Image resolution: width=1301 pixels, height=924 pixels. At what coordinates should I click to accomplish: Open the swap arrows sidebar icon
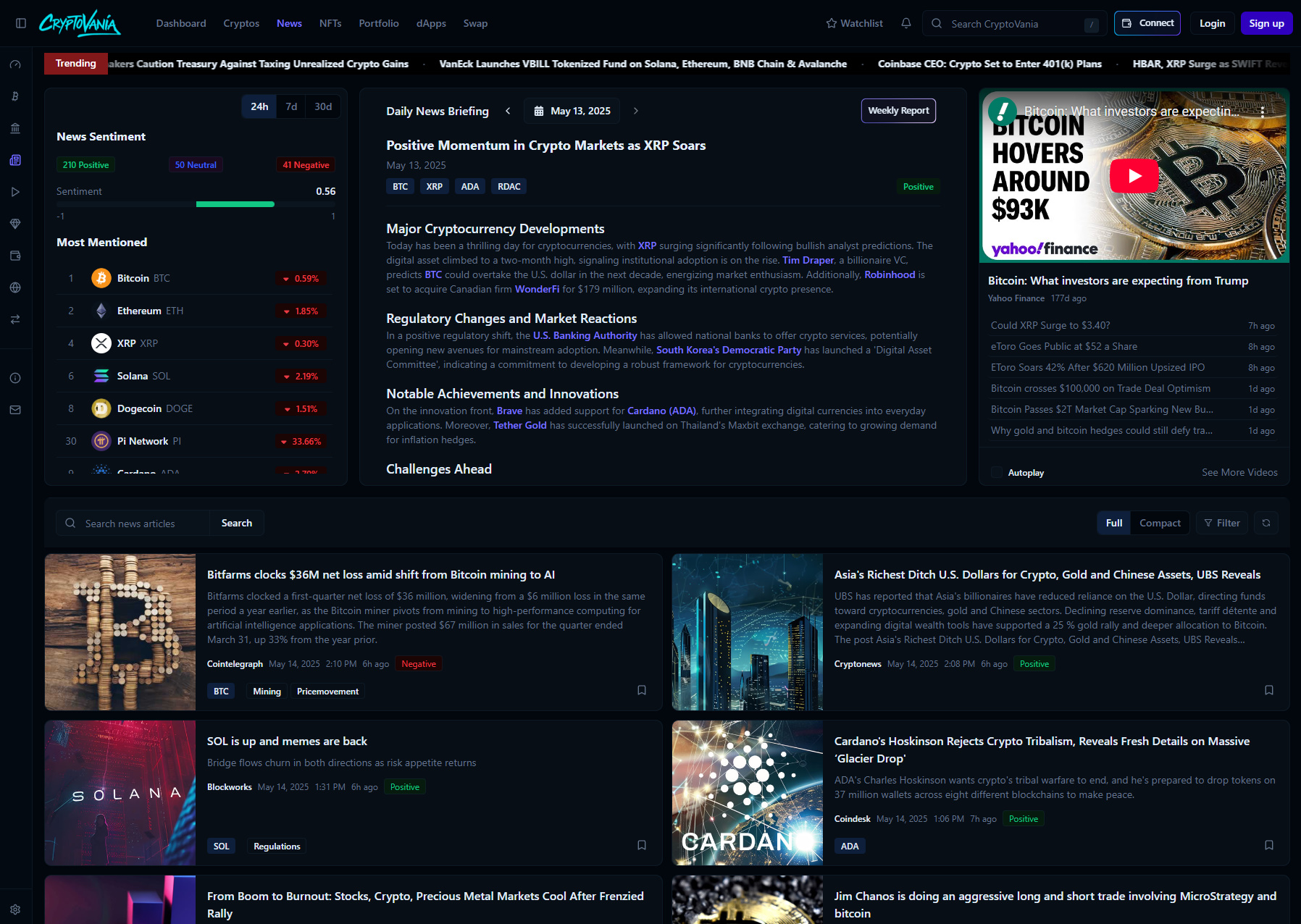(x=15, y=319)
